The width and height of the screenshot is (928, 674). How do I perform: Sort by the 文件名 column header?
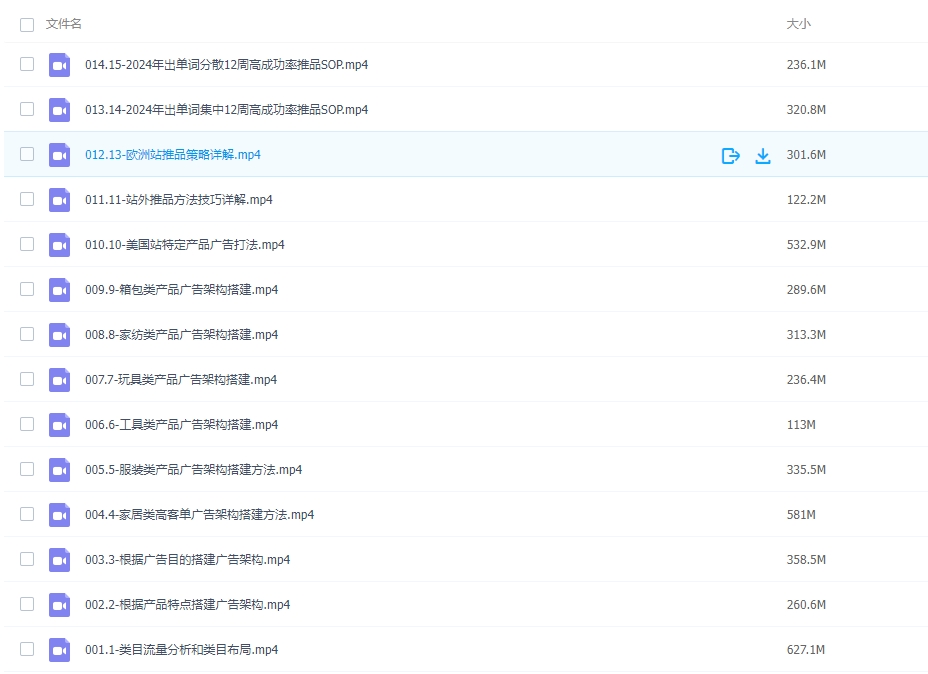[64, 24]
